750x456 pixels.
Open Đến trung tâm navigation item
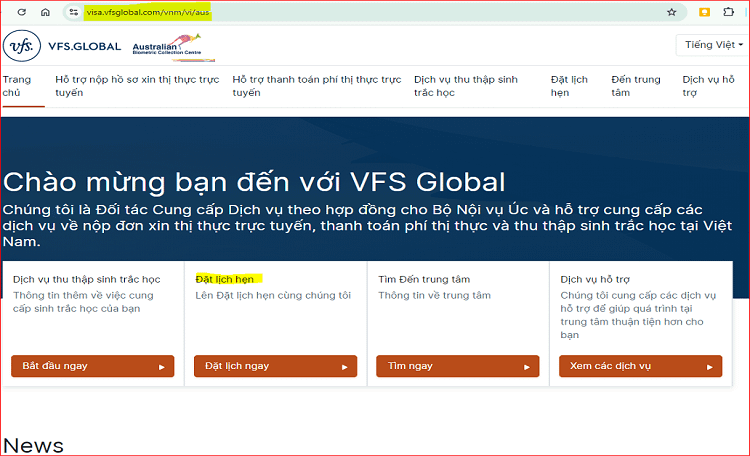tap(636, 86)
